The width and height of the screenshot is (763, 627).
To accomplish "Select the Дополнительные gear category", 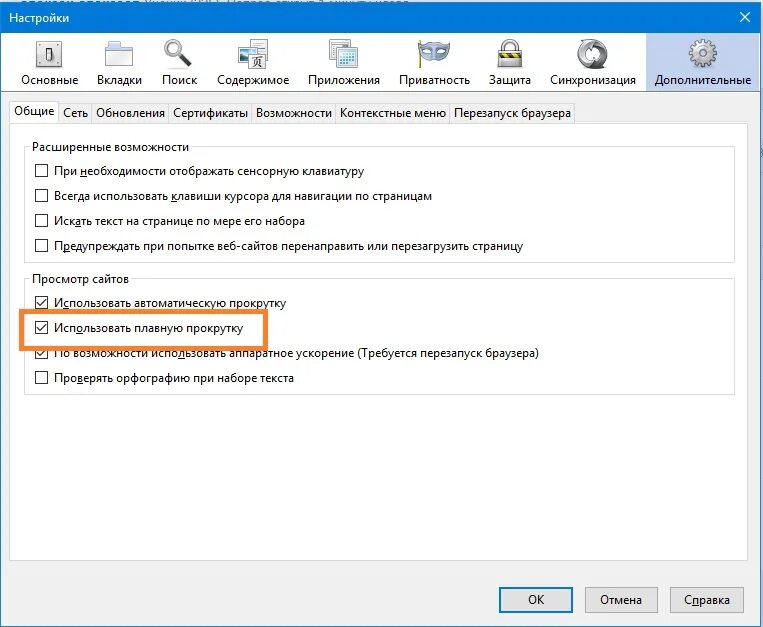I will pyautogui.click(x=702, y=62).
